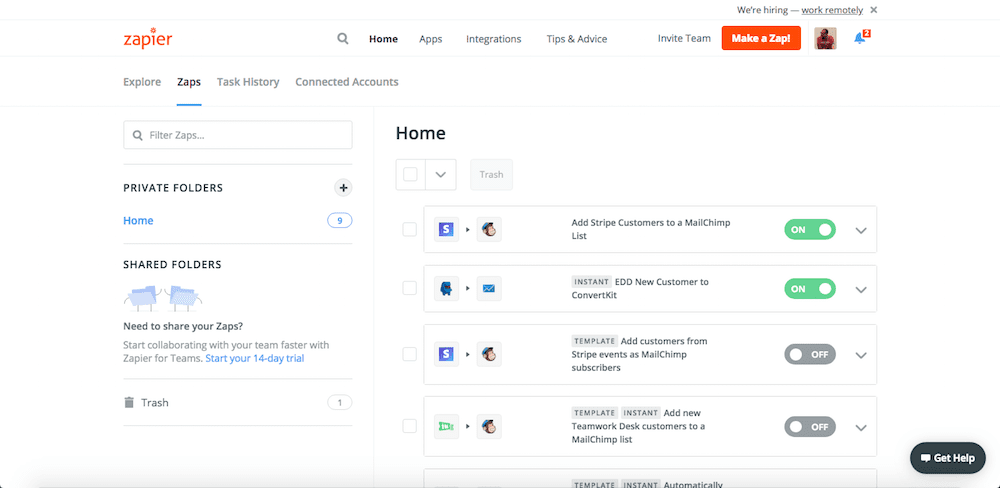This screenshot has height=488, width=1000.
Task: Expand options for Add Stripe Customers zap
Action: click(x=861, y=230)
